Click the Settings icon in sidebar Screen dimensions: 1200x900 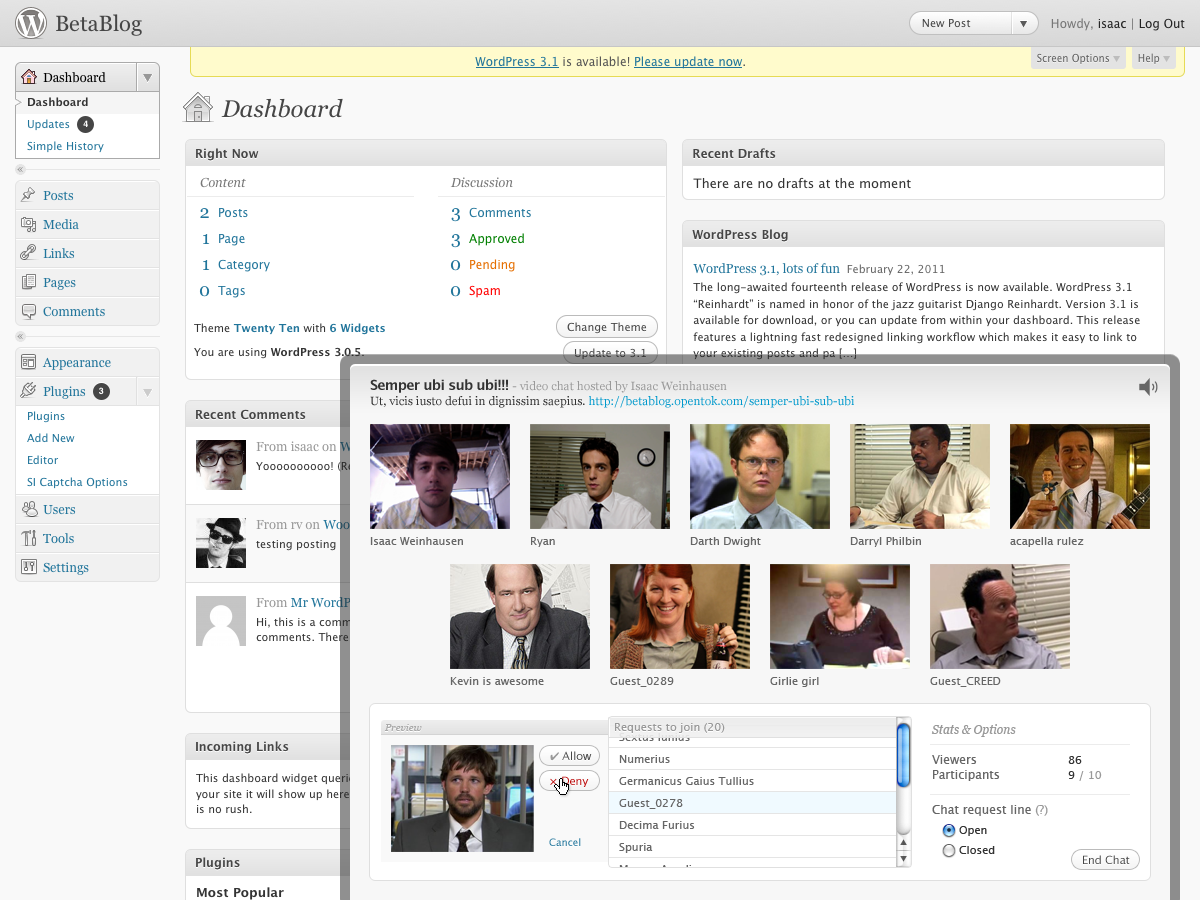click(29, 567)
